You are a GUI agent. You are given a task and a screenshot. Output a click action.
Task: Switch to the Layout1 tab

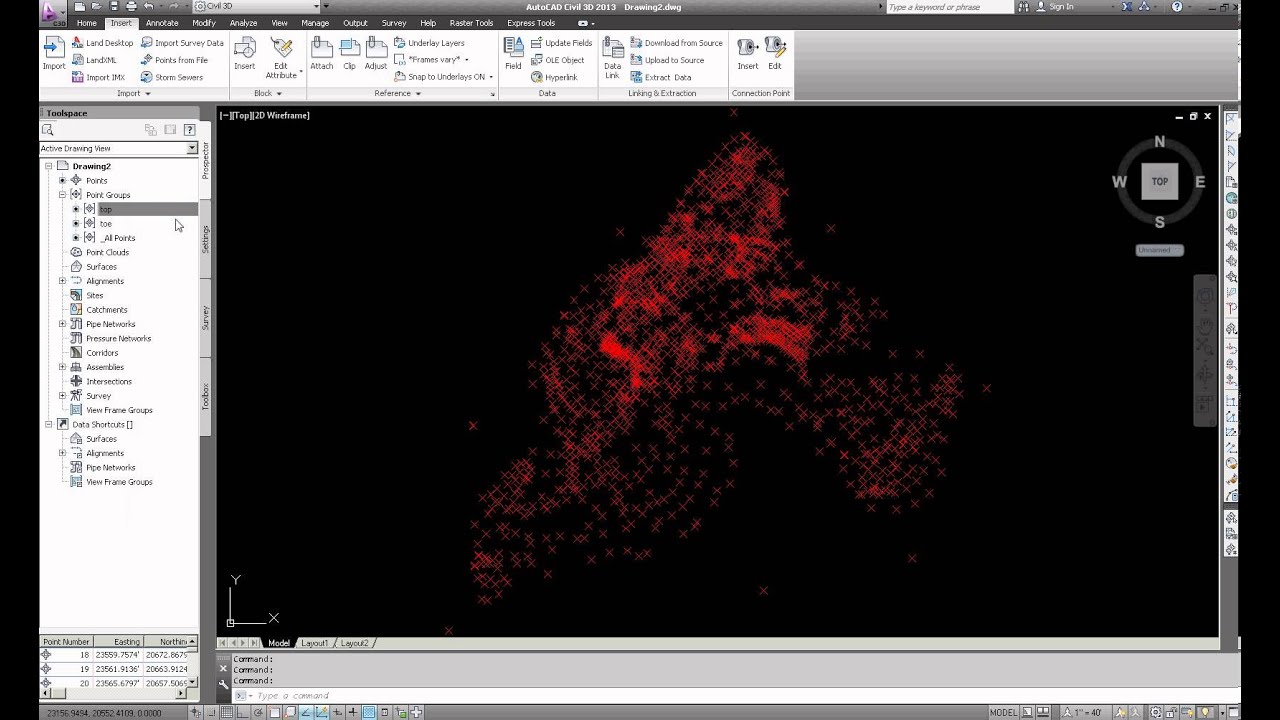click(314, 643)
